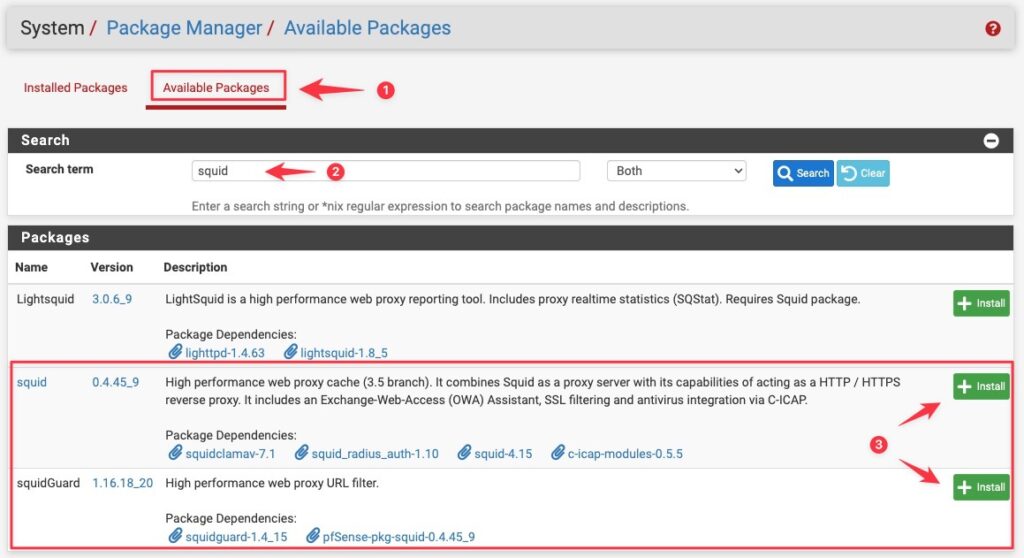Open c-icap-modules-0.5.5 dependency link

pyautogui.click(x=625, y=453)
